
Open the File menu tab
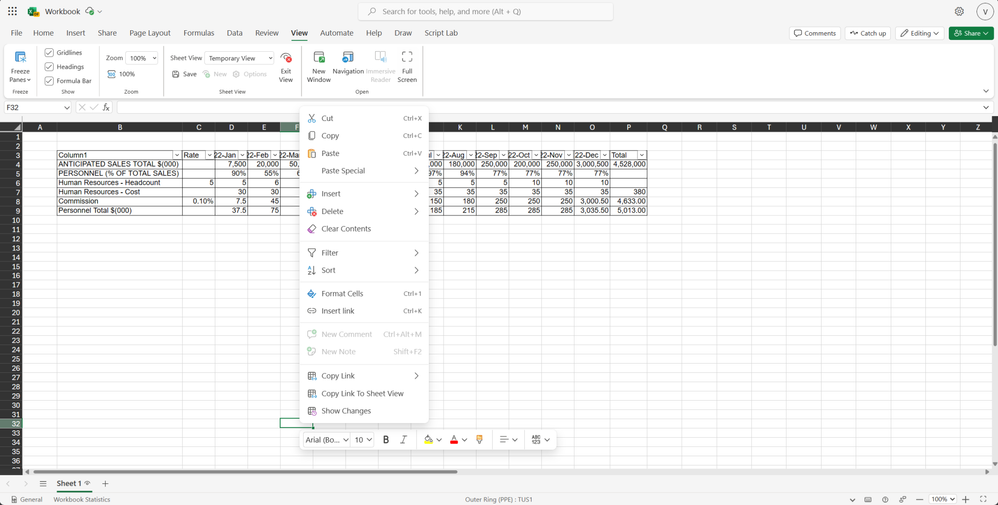point(17,33)
